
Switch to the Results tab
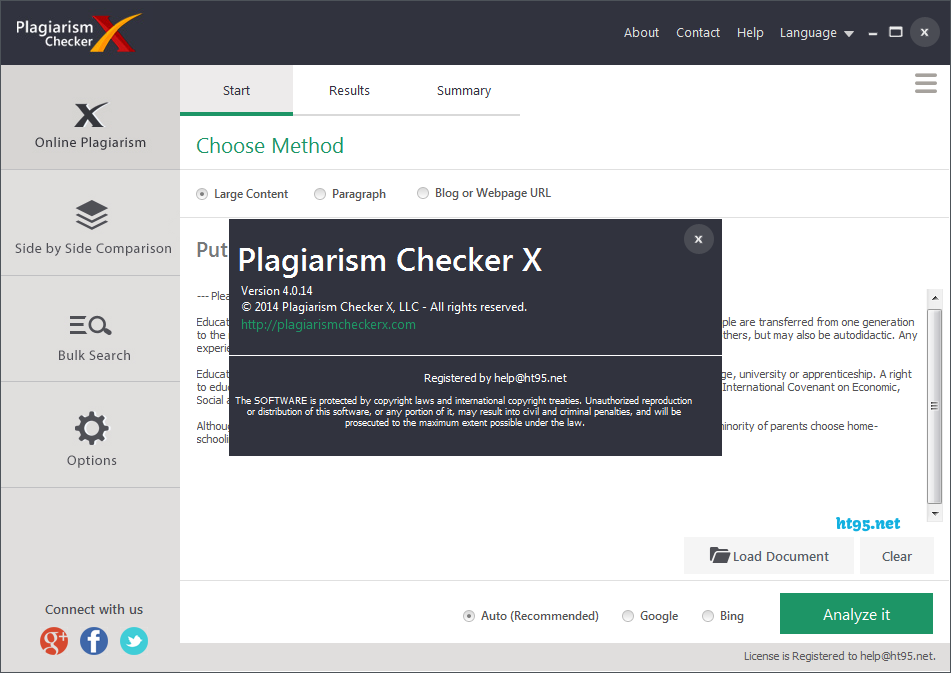pos(349,90)
